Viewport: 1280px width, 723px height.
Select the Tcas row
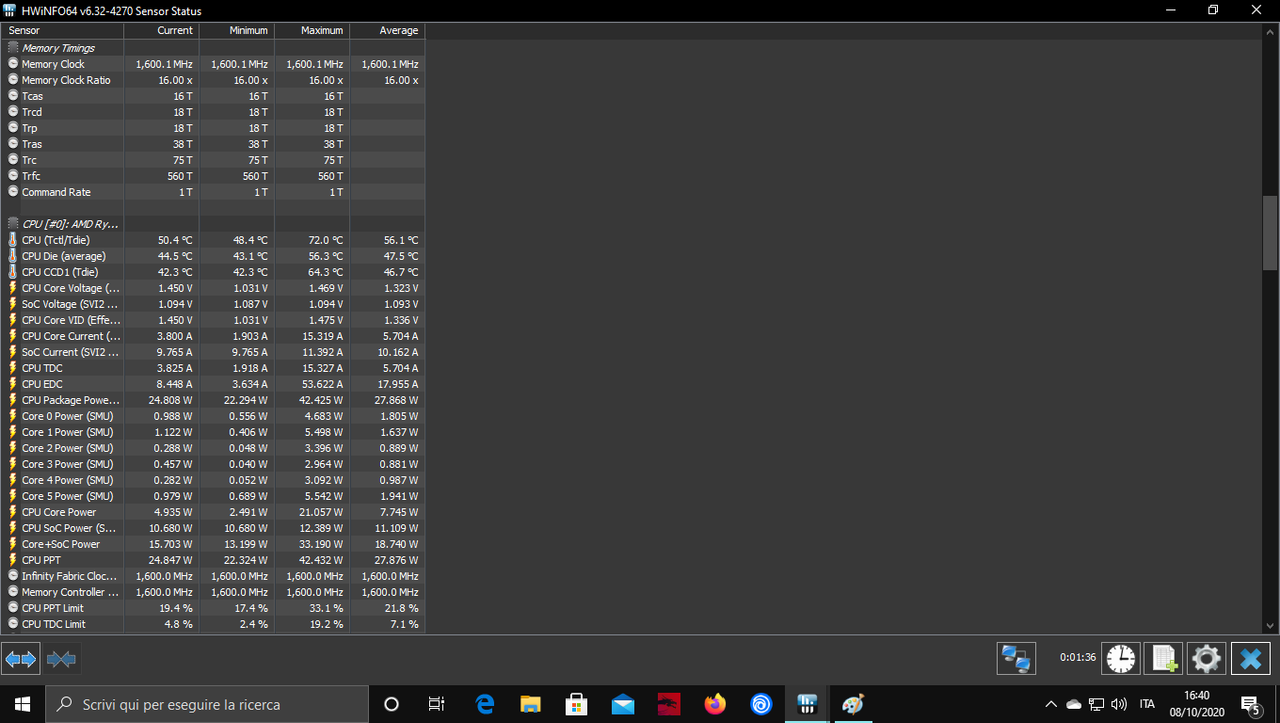point(212,96)
